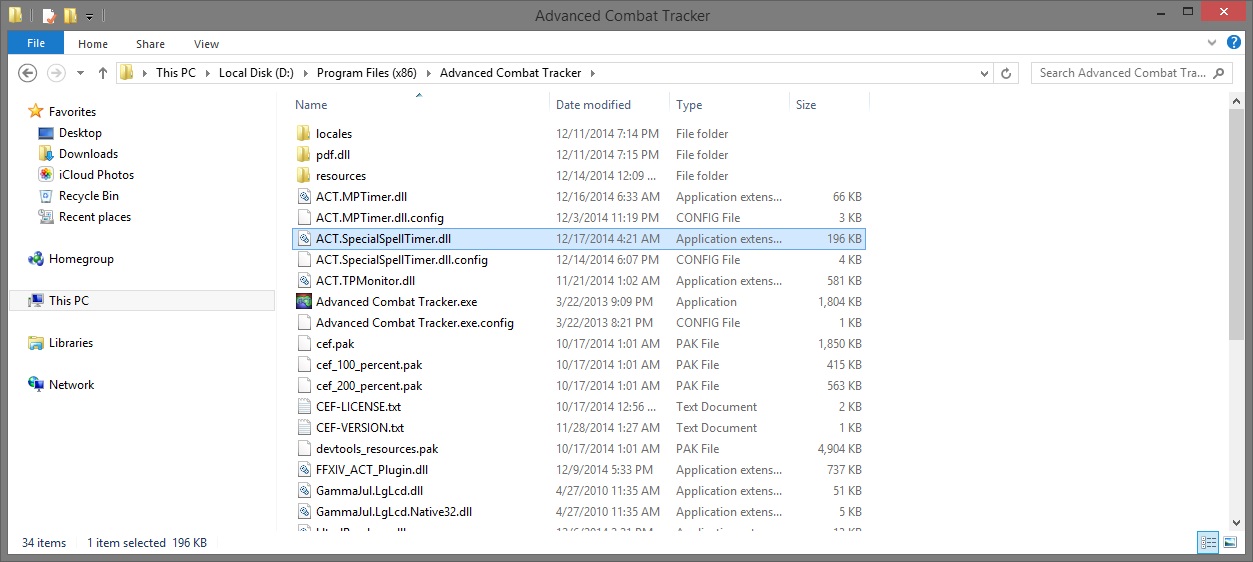Sort by the Size column header
1253x562 pixels.
(x=806, y=105)
